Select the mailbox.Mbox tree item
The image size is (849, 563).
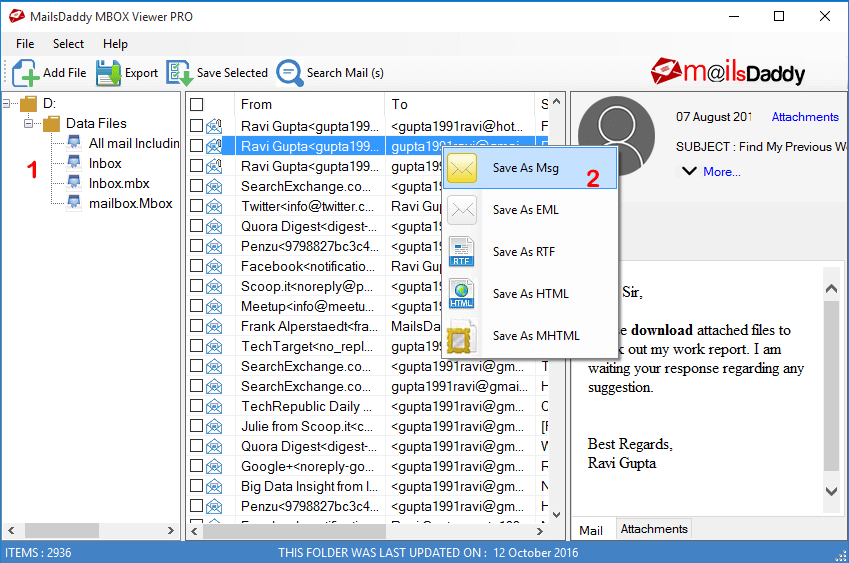tap(130, 204)
